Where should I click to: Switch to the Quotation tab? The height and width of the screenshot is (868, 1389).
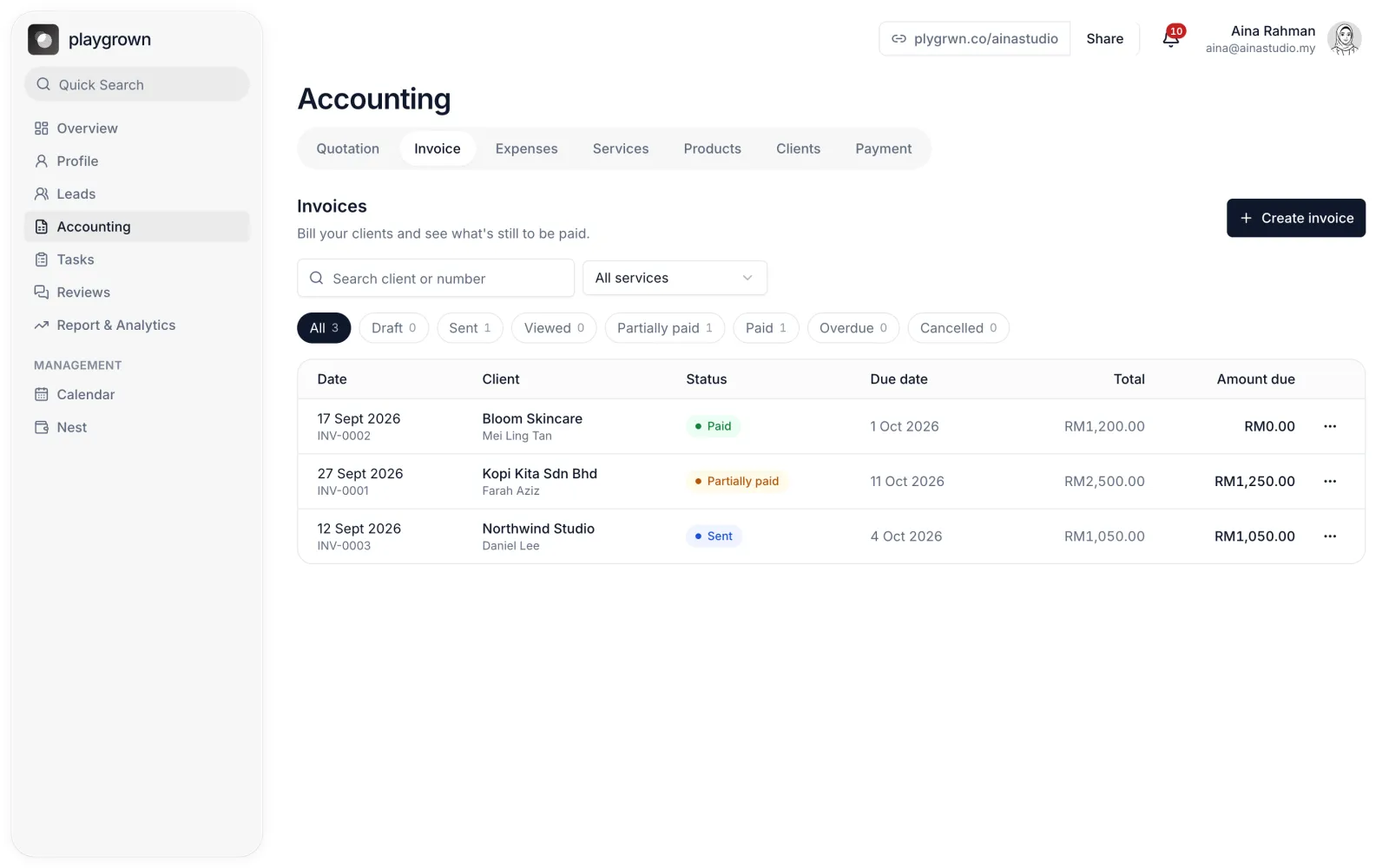pyautogui.click(x=347, y=148)
